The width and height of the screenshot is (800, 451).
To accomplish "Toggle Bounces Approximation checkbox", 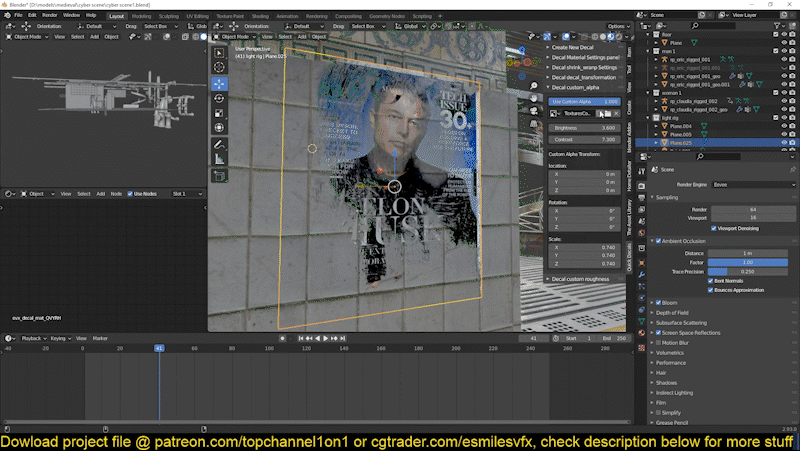I will pyautogui.click(x=710, y=290).
